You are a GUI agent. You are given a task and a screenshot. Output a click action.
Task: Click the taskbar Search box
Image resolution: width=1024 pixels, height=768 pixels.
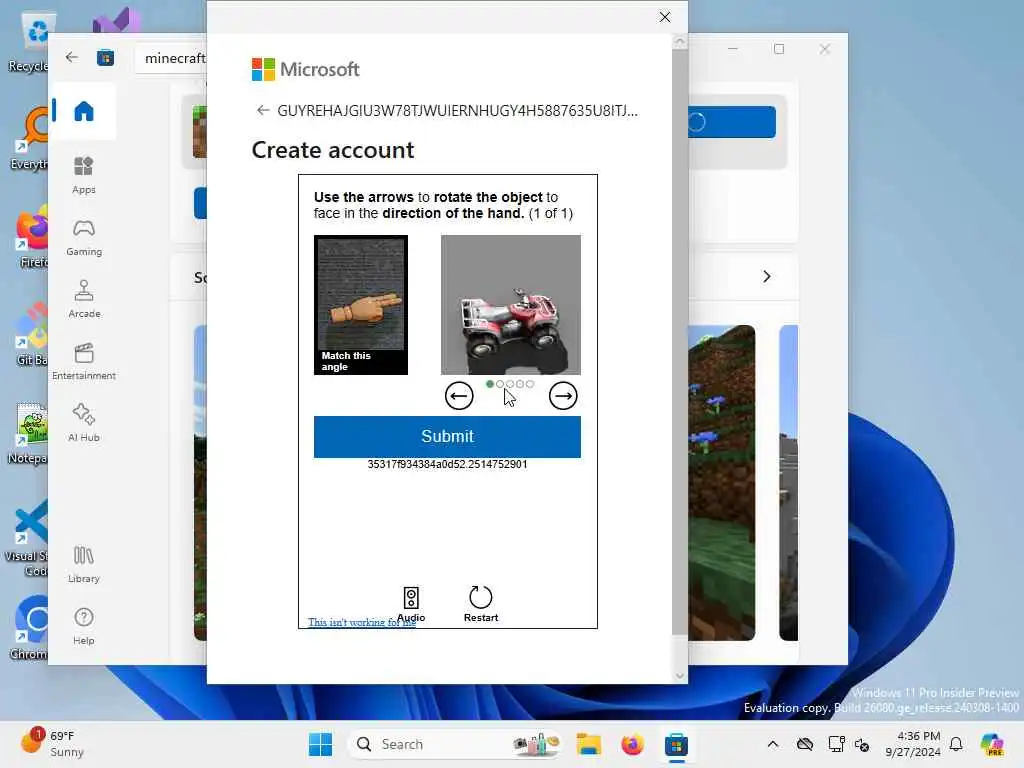tap(456, 744)
